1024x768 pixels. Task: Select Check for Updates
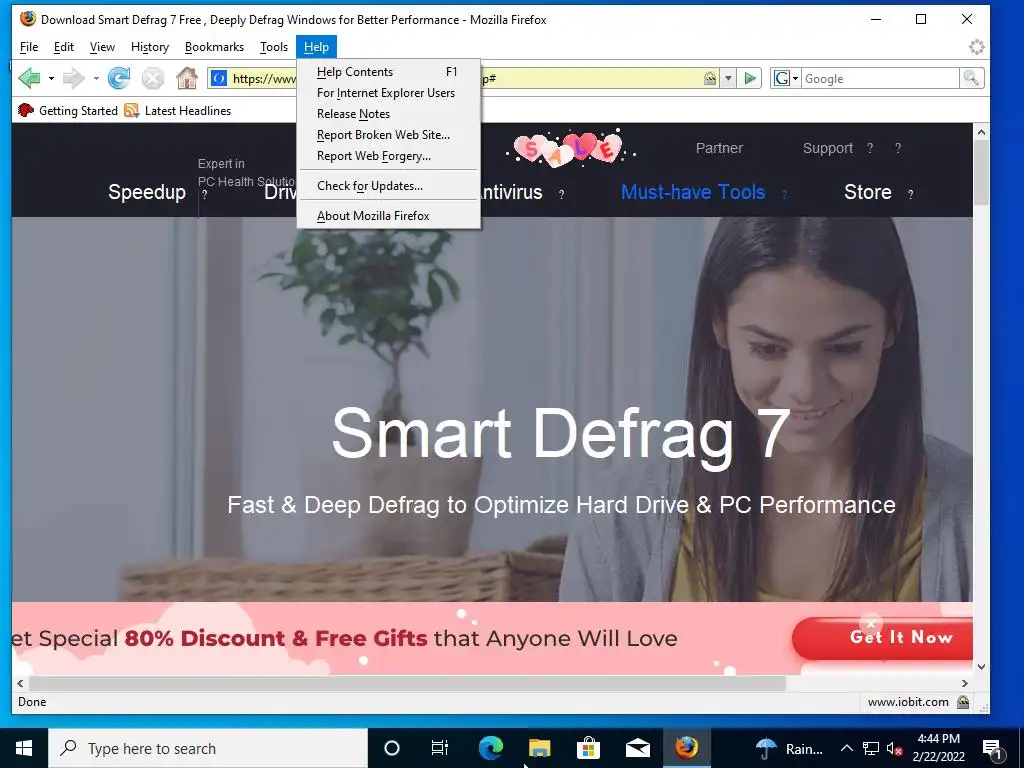pos(389,185)
